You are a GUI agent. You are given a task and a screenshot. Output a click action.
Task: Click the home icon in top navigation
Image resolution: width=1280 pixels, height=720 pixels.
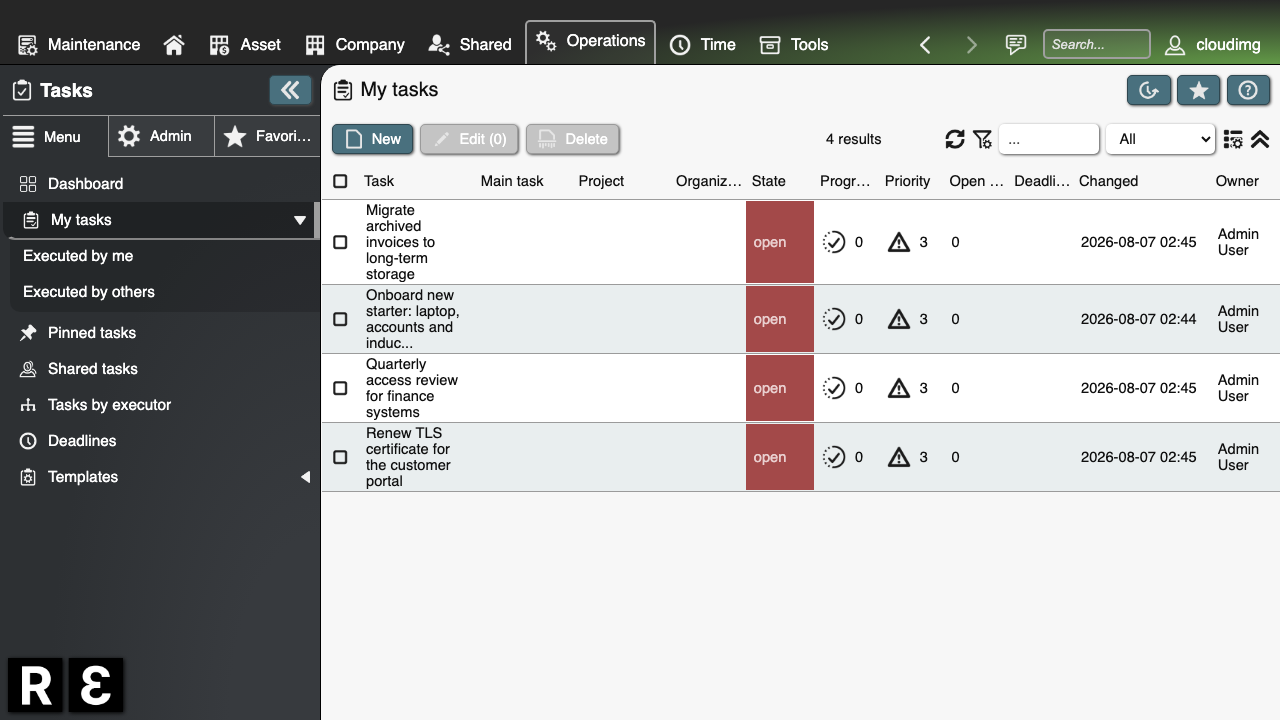(174, 44)
